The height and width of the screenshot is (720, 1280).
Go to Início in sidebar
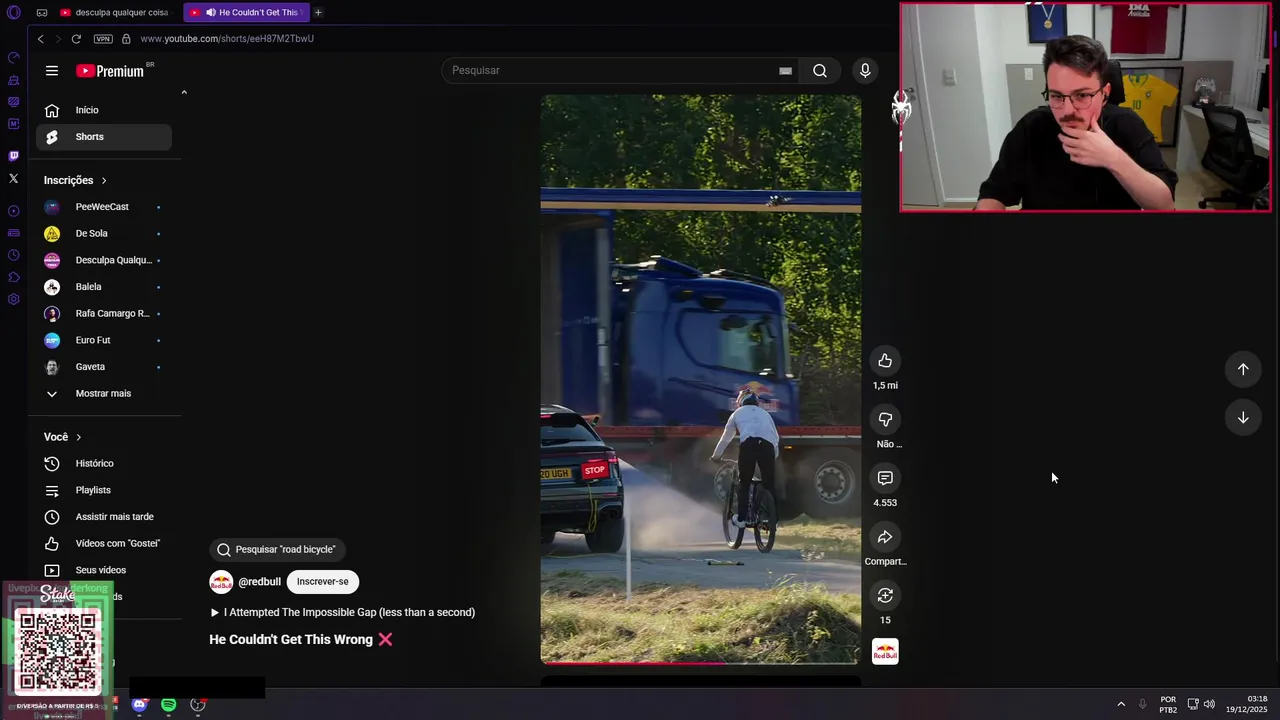[104, 110]
